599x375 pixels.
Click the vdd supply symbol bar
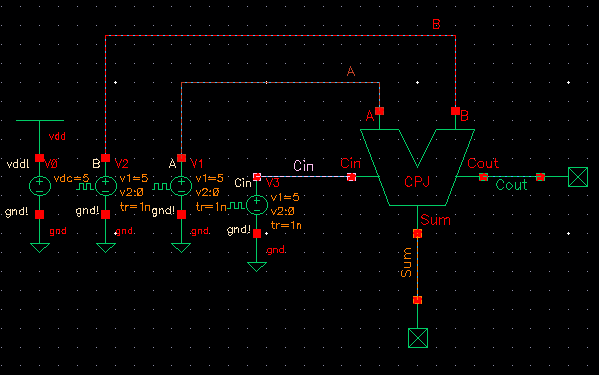pyautogui.click(x=40, y=121)
